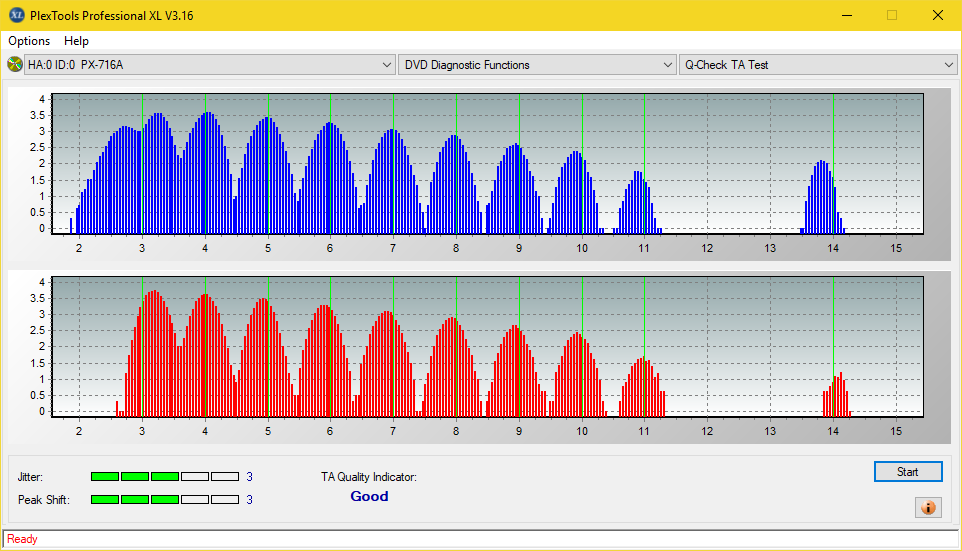Screen dimensions: 962x551
Task: Click the disc drive icon
Action: click(x=14, y=64)
